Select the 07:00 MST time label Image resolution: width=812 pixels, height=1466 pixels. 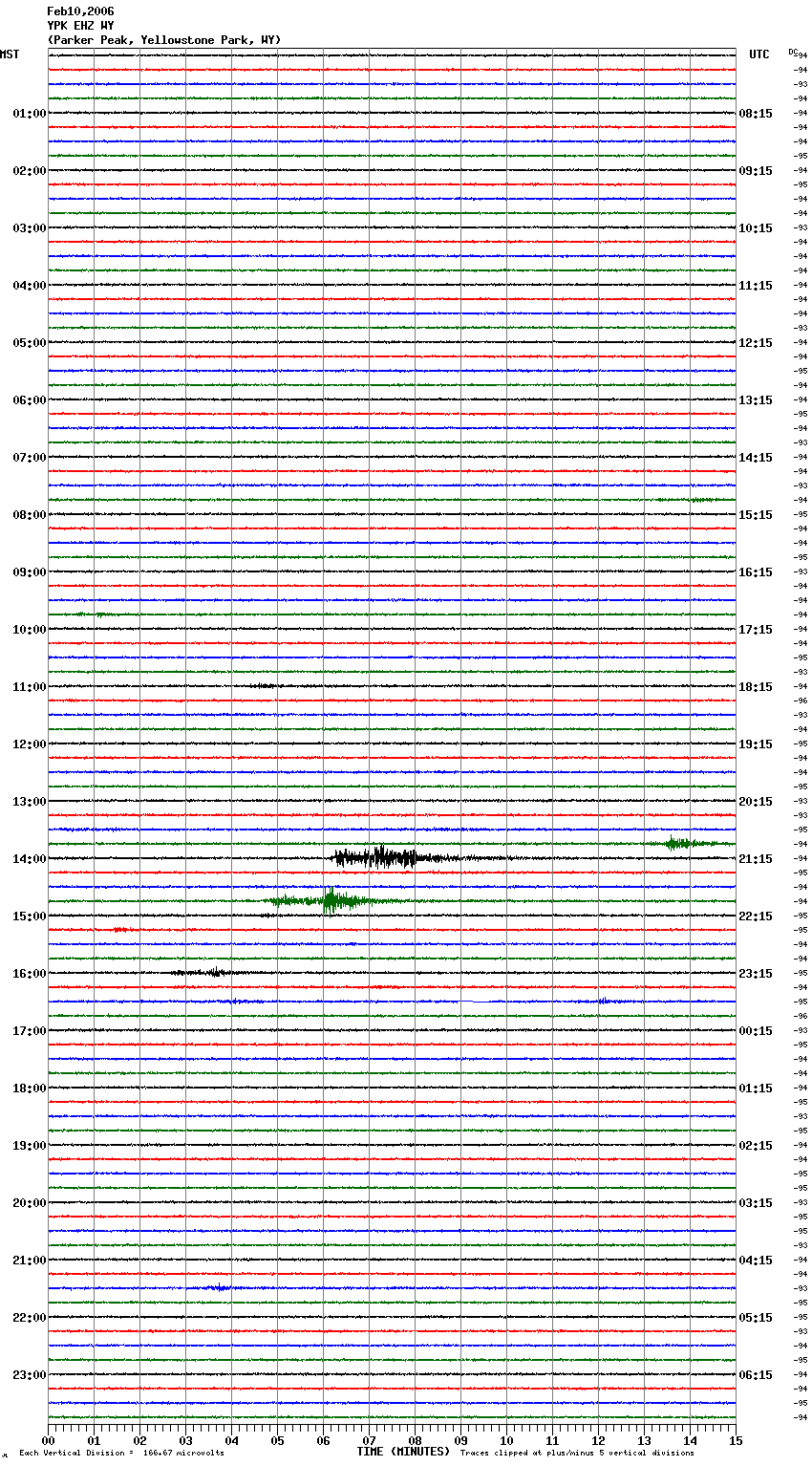pos(30,458)
